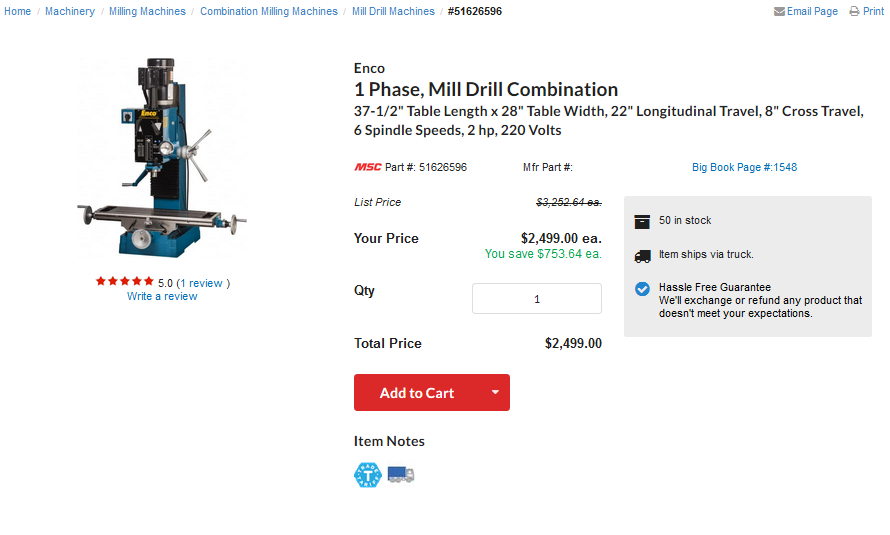Click the blue truck item note icon
The height and width of the screenshot is (535, 890).
click(401, 474)
